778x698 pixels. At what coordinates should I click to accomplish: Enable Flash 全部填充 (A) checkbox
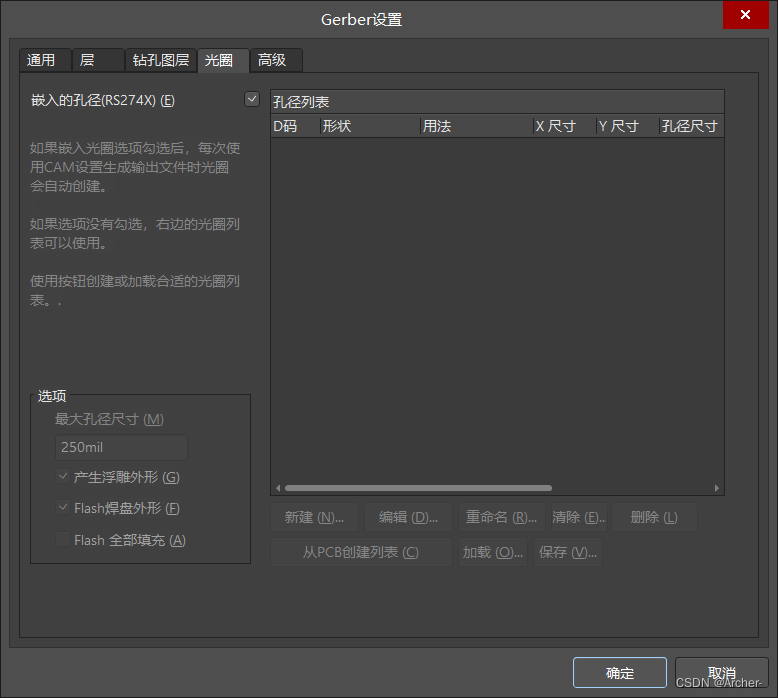click(63, 539)
